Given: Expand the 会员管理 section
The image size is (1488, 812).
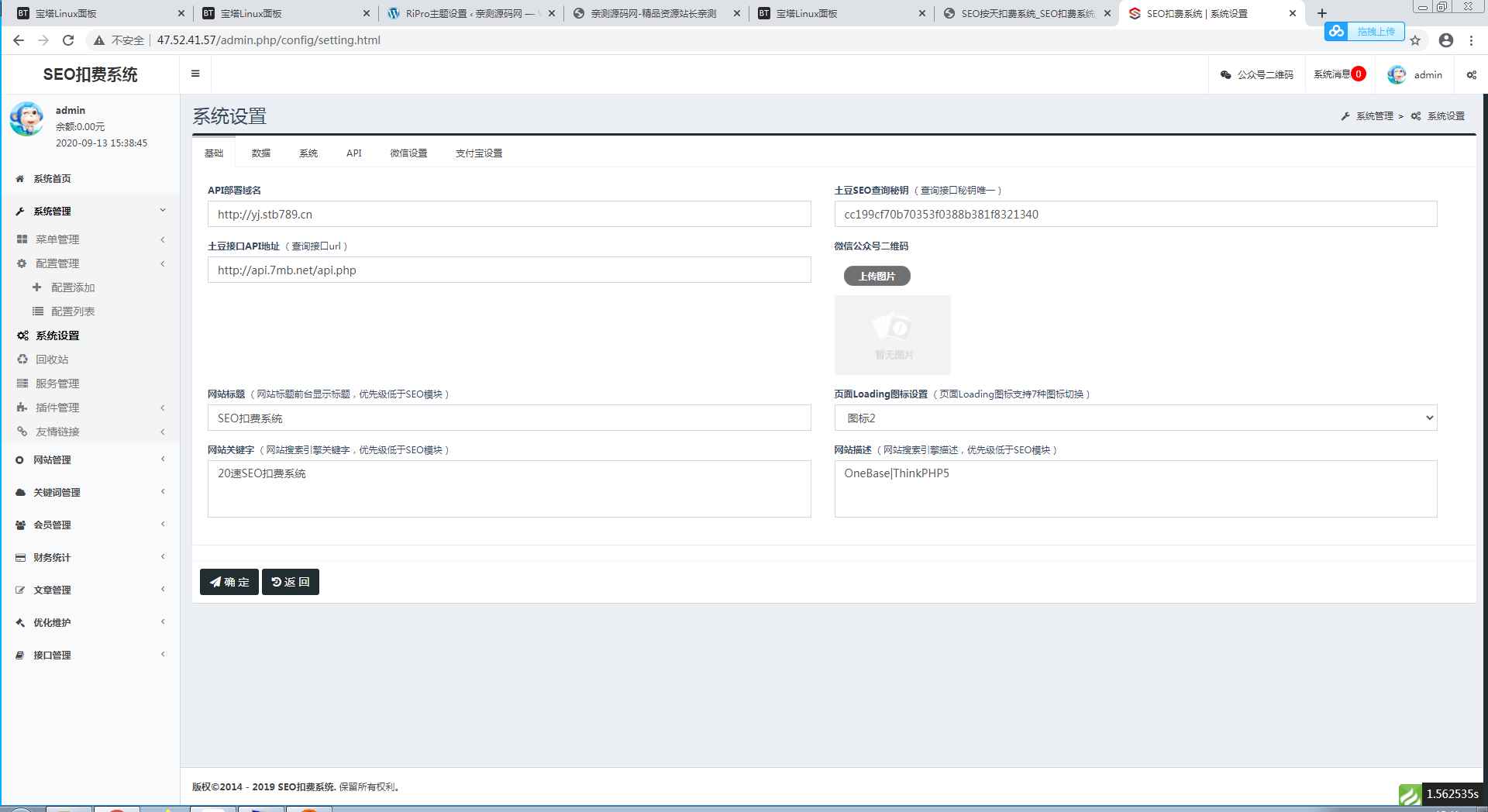Looking at the screenshot, I should (90, 525).
